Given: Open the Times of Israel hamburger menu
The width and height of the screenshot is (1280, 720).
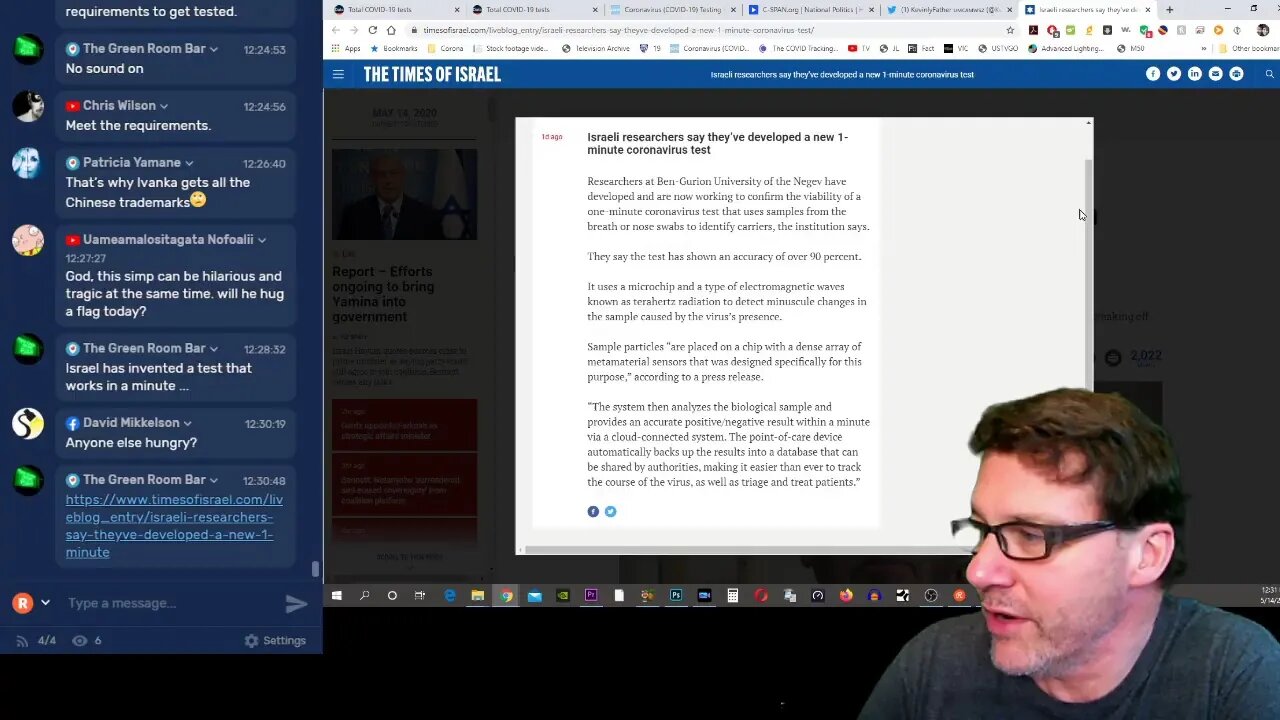Looking at the screenshot, I should click(x=338, y=74).
